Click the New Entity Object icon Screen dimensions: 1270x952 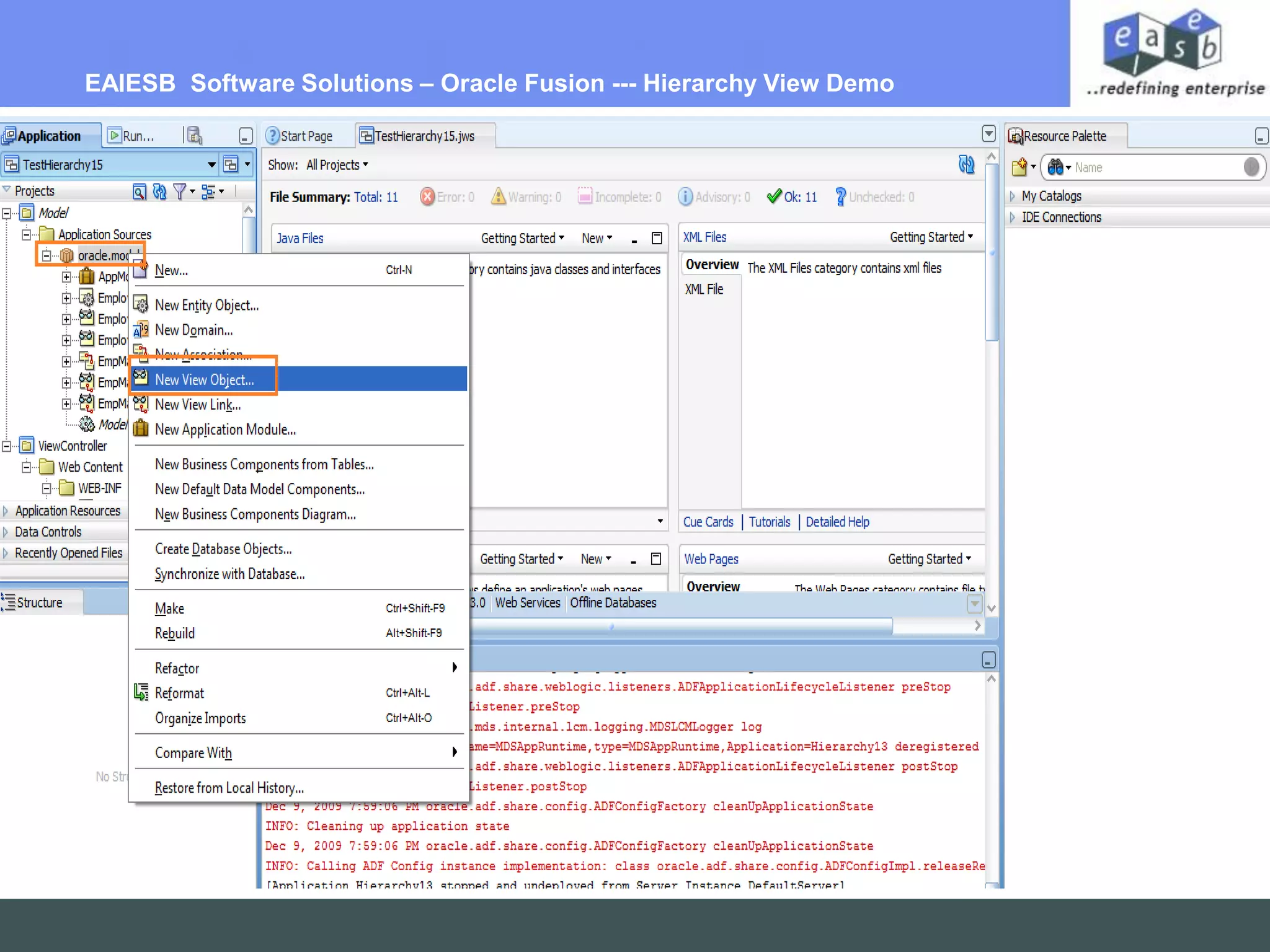141,304
